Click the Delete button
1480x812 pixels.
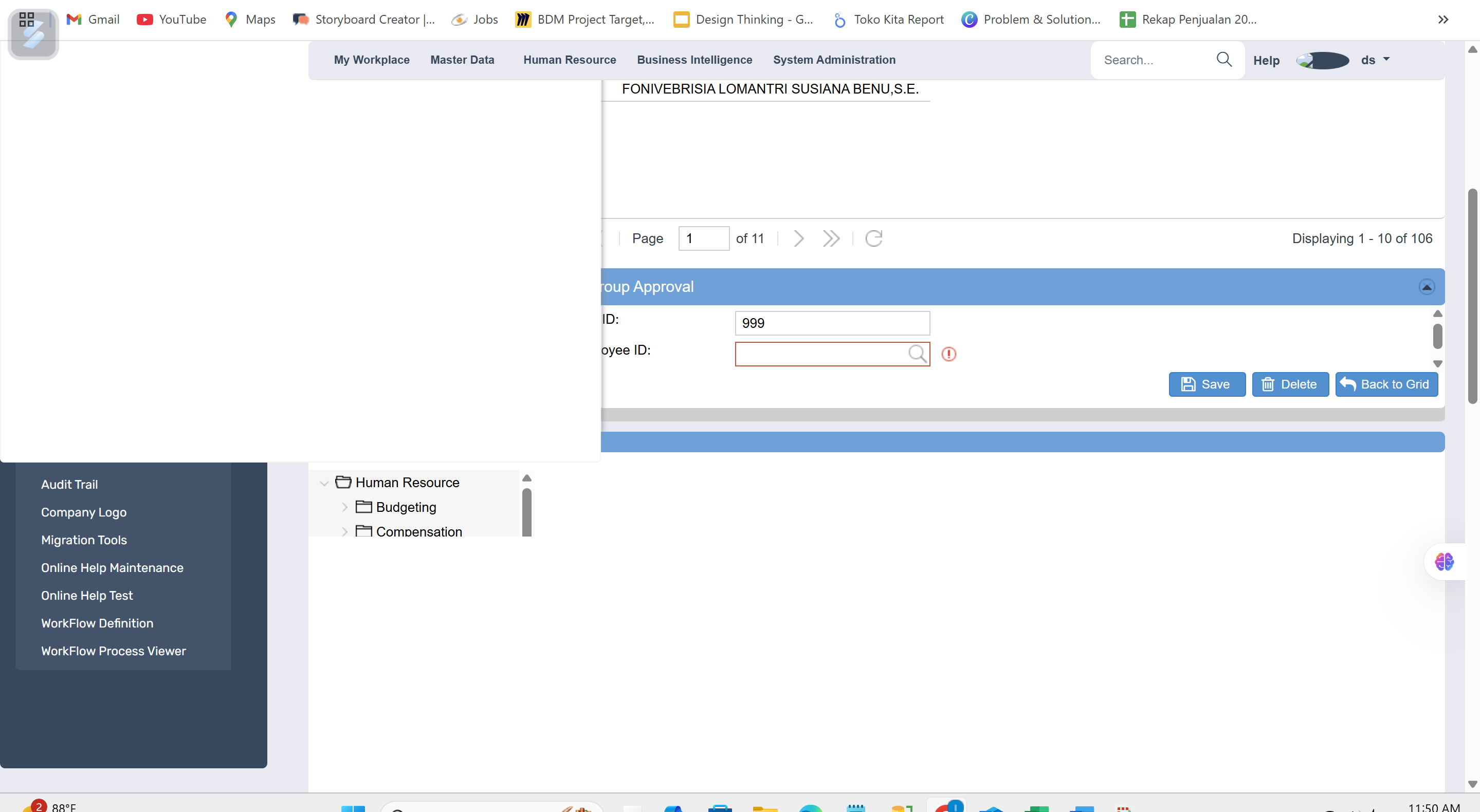pyautogui.click(x=1290, y=384)
